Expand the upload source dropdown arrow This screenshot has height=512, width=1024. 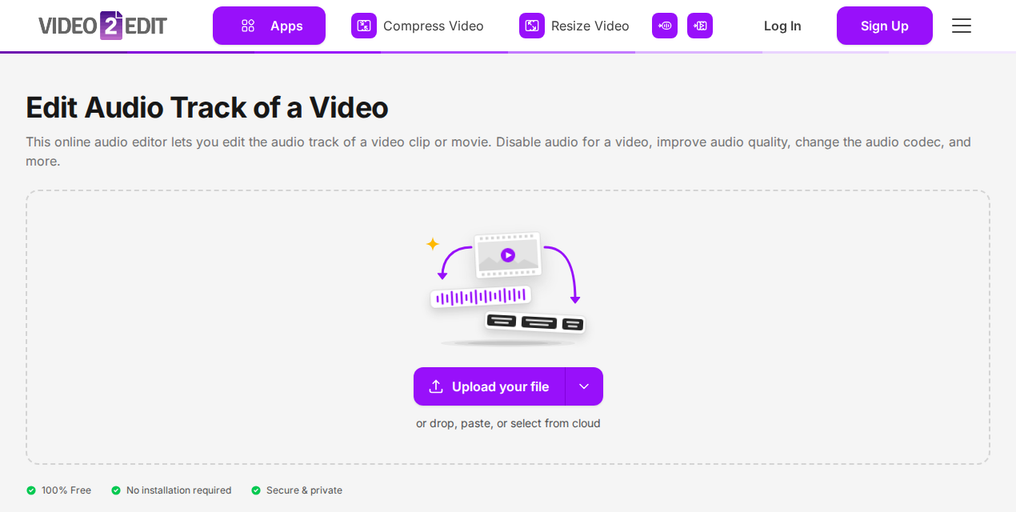pos(584,387)
